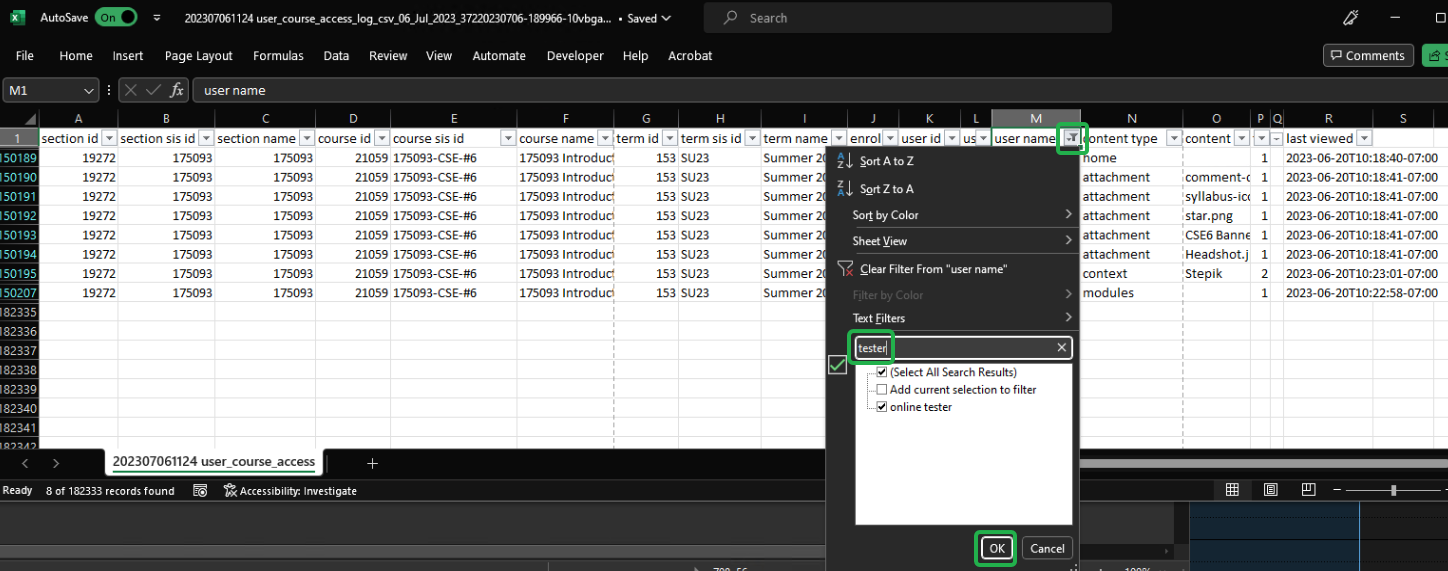Switch to Normal view icon

coord(1232,490)
